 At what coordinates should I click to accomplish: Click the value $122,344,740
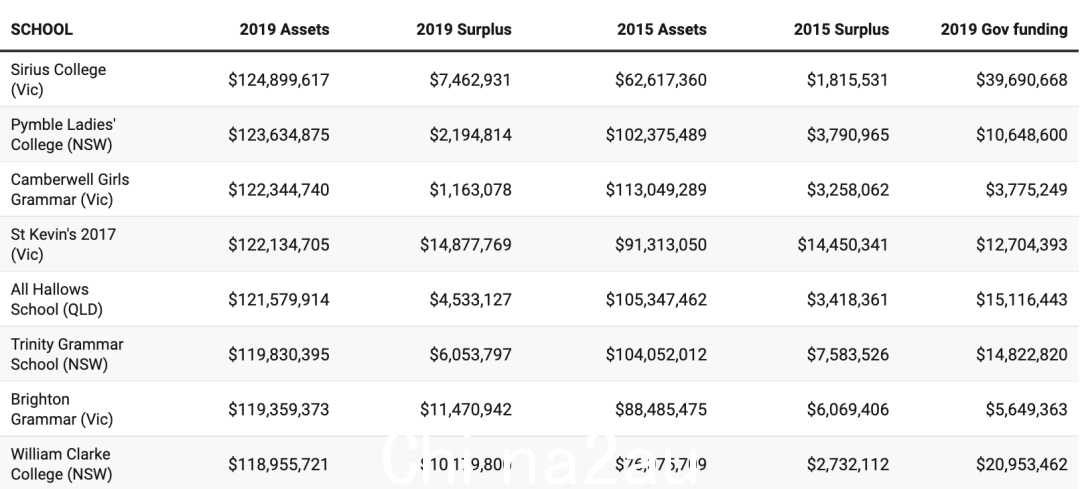tap(279, 190)
